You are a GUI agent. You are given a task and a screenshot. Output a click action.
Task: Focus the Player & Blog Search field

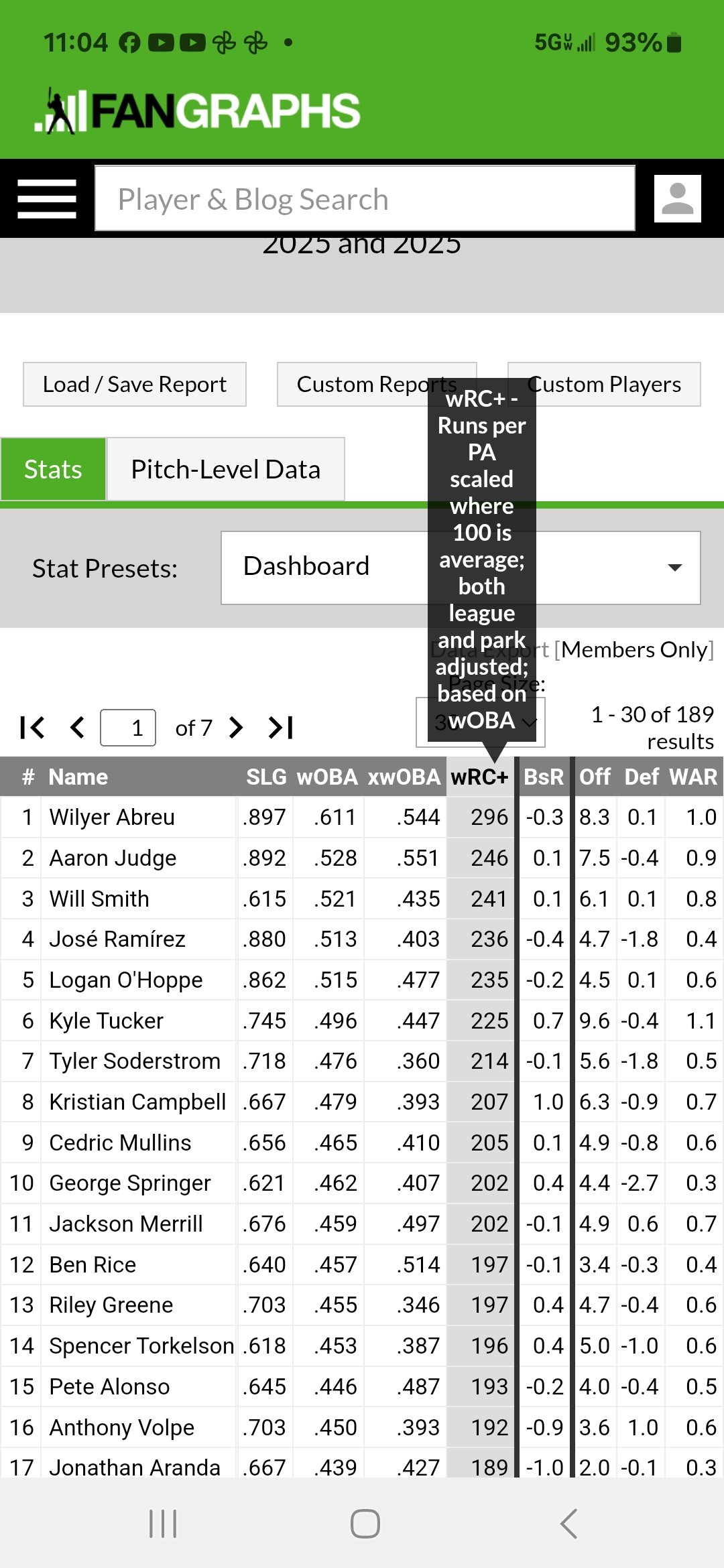click(365, 198)
